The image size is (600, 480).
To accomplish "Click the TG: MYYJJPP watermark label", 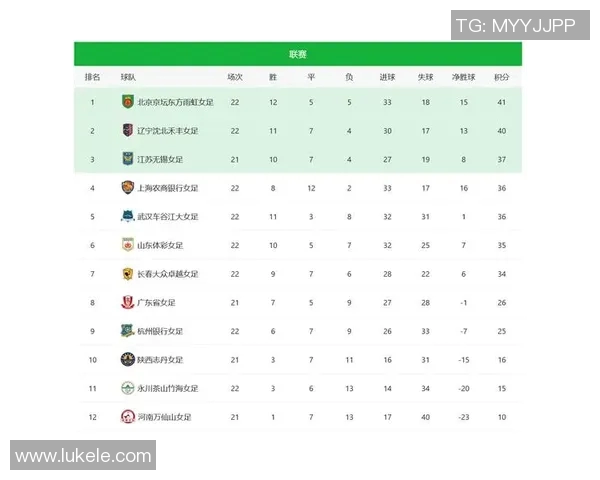I will [x=515, y=25].
